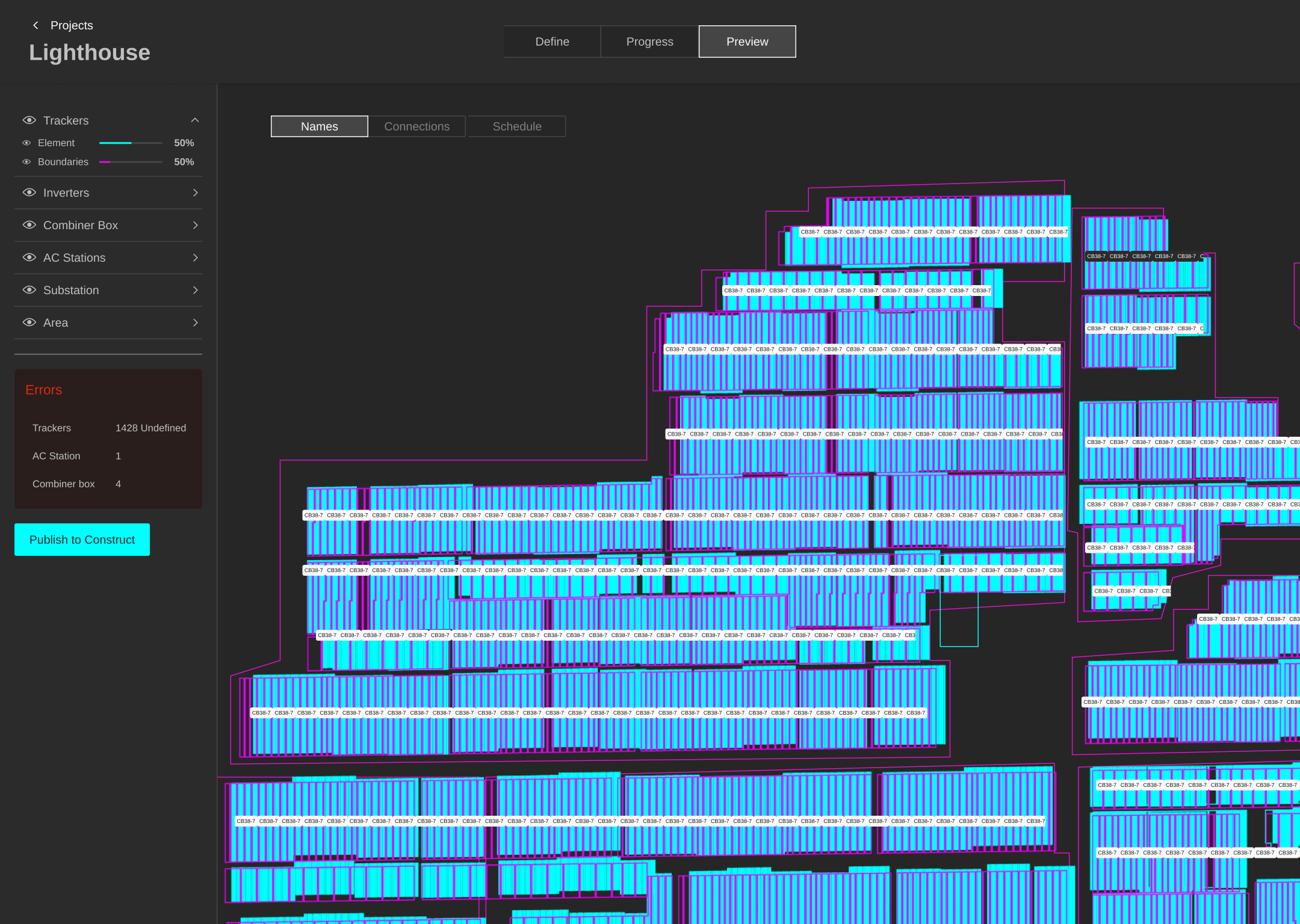Adjust the Element opacity slider
The height and width of the screenshot is (924, 1300).
[x=131, y=143]
